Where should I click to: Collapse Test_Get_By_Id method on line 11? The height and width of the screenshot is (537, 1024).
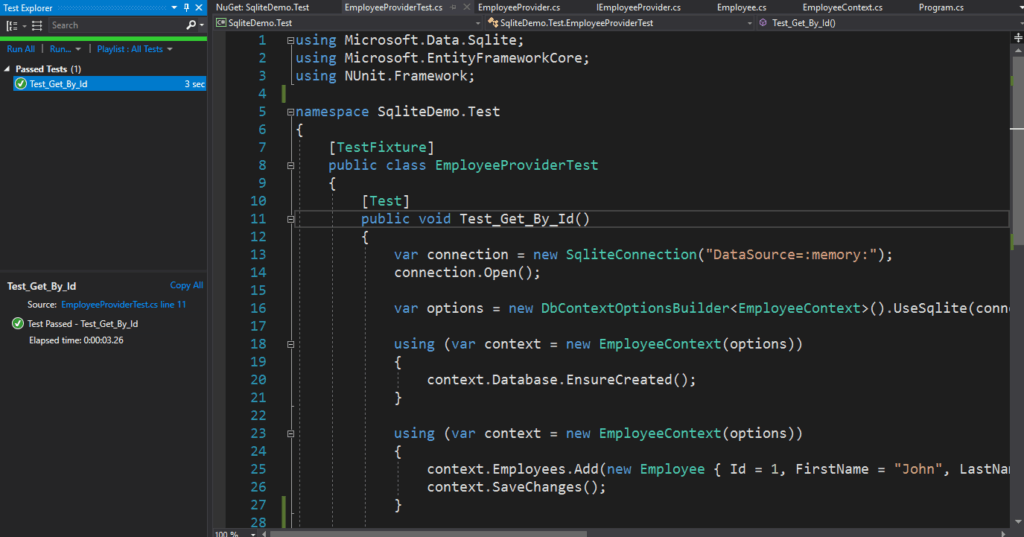pyautogui.click(x=291, y=219)
